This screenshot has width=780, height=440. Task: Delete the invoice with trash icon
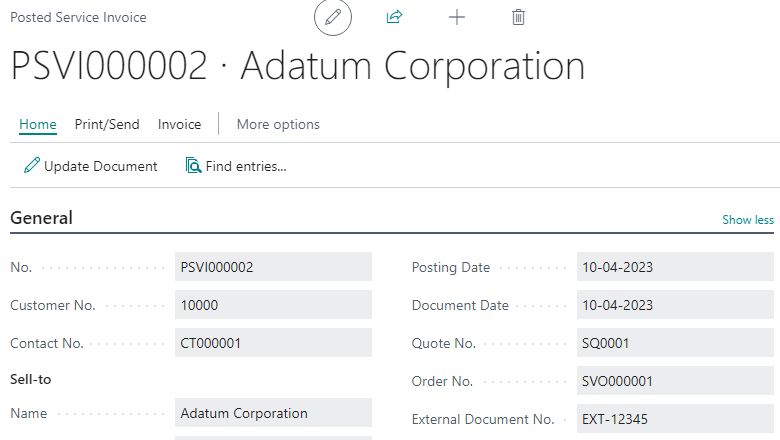518,17
